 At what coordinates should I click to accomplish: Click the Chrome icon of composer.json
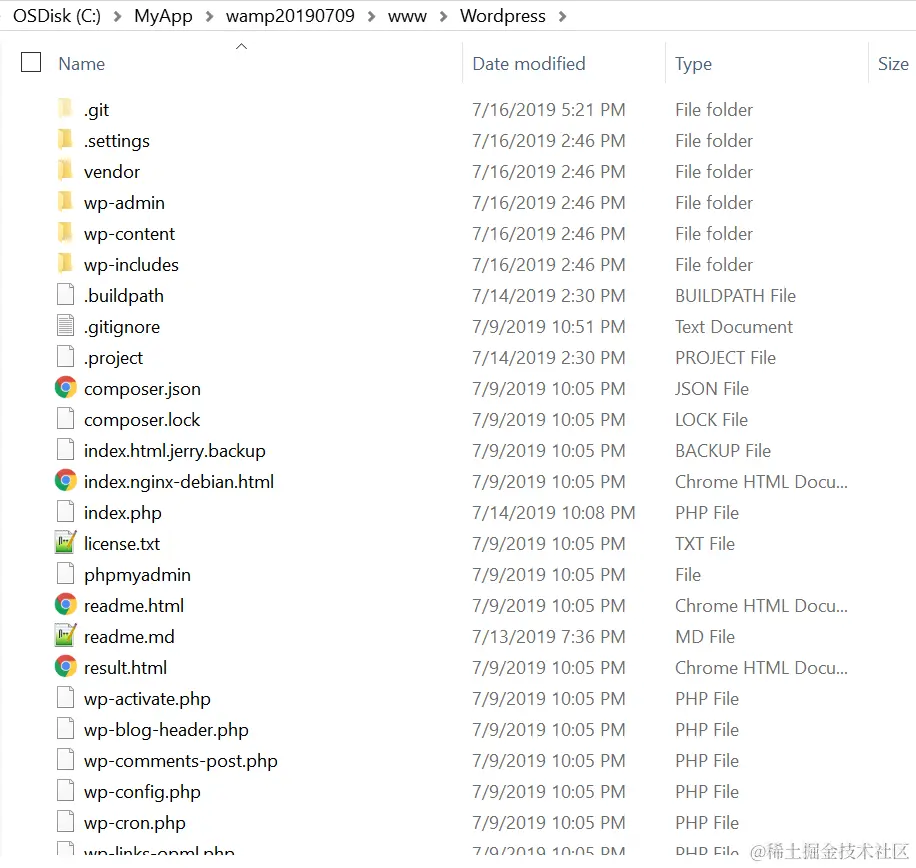65,387
